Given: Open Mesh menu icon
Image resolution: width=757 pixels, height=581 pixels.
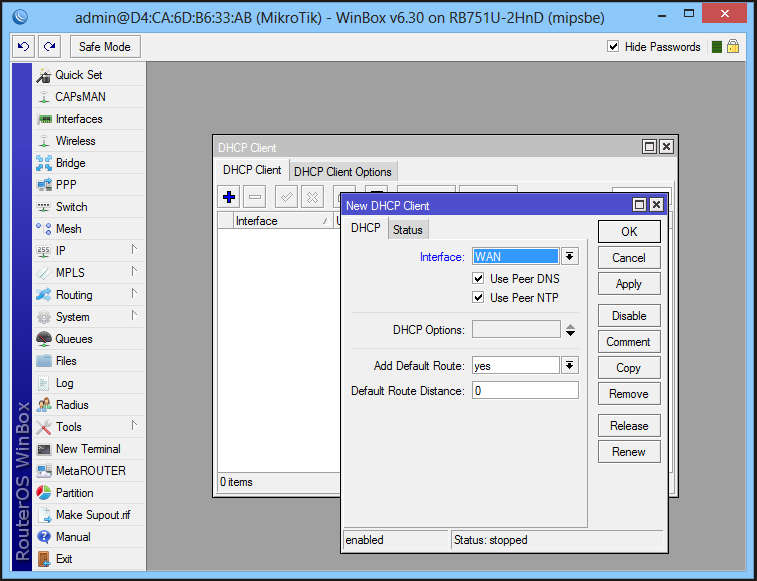Looking at the screenshot, I should [x=44, y=229].
